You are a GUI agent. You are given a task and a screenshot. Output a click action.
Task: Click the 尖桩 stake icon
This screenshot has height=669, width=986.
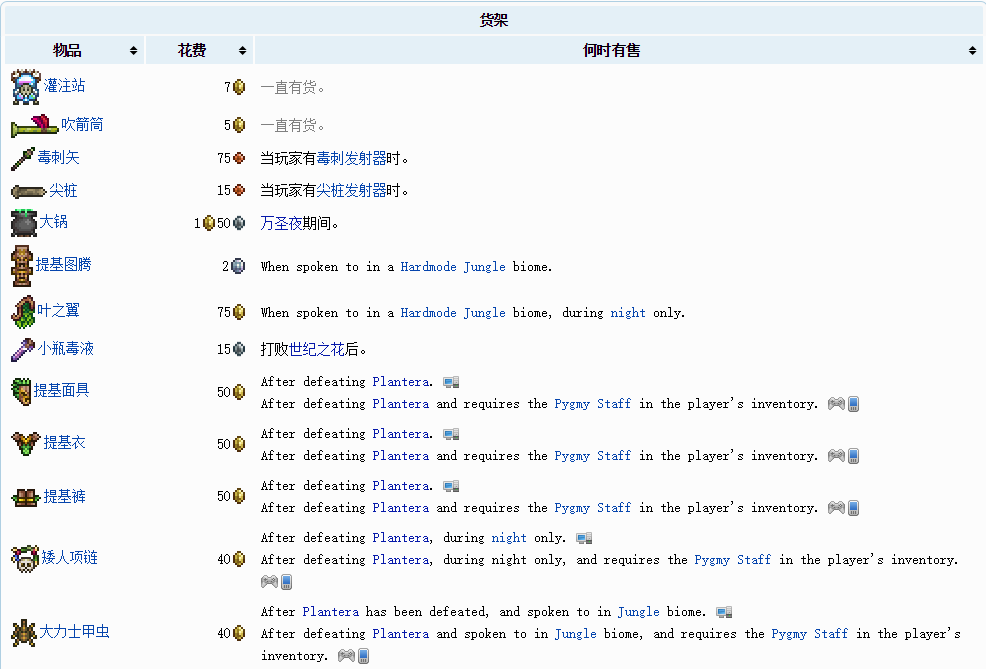pyautogui.click(x=28, y=191)
